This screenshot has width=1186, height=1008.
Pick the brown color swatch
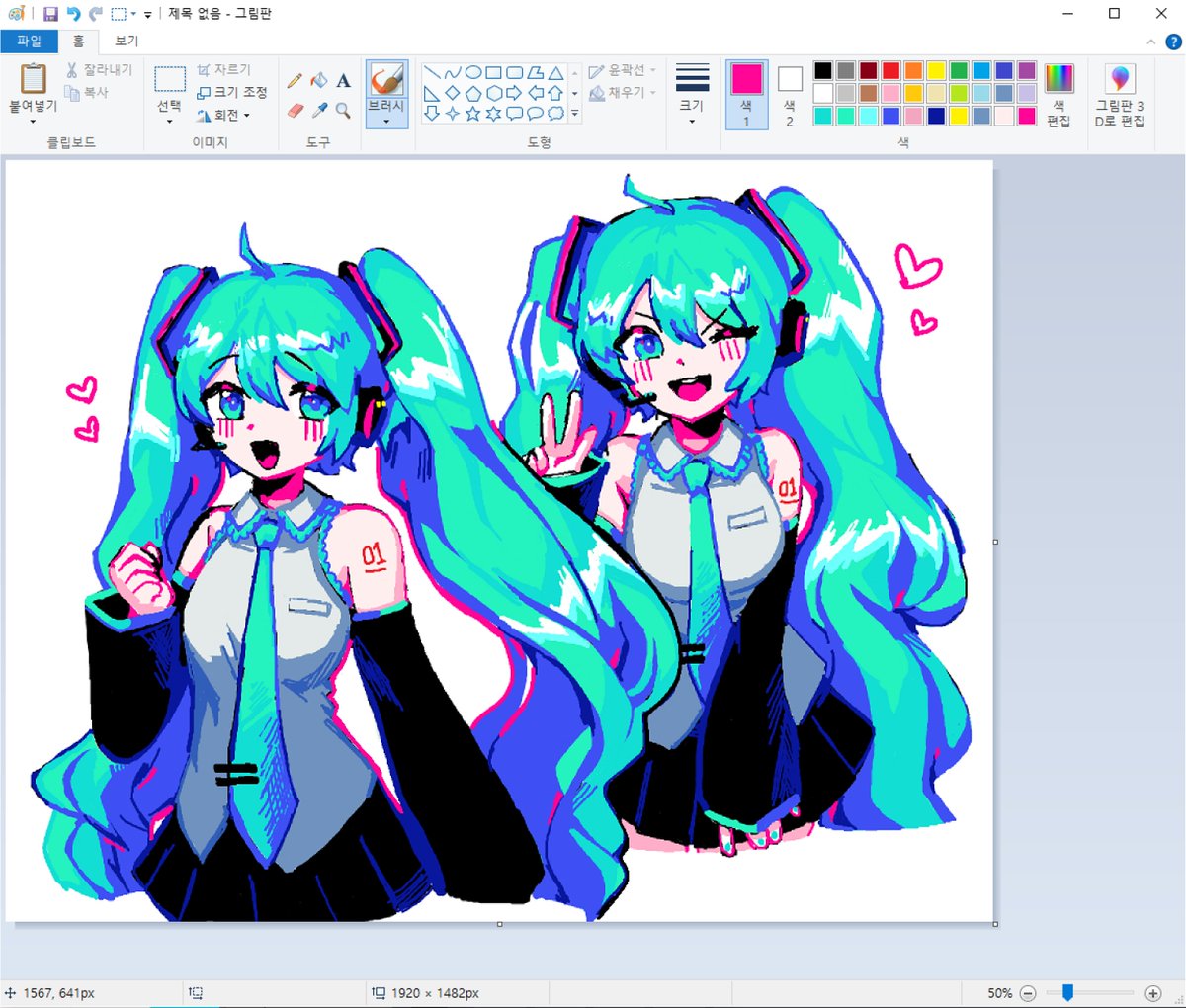pyautogui.click(x=869, y=93)
